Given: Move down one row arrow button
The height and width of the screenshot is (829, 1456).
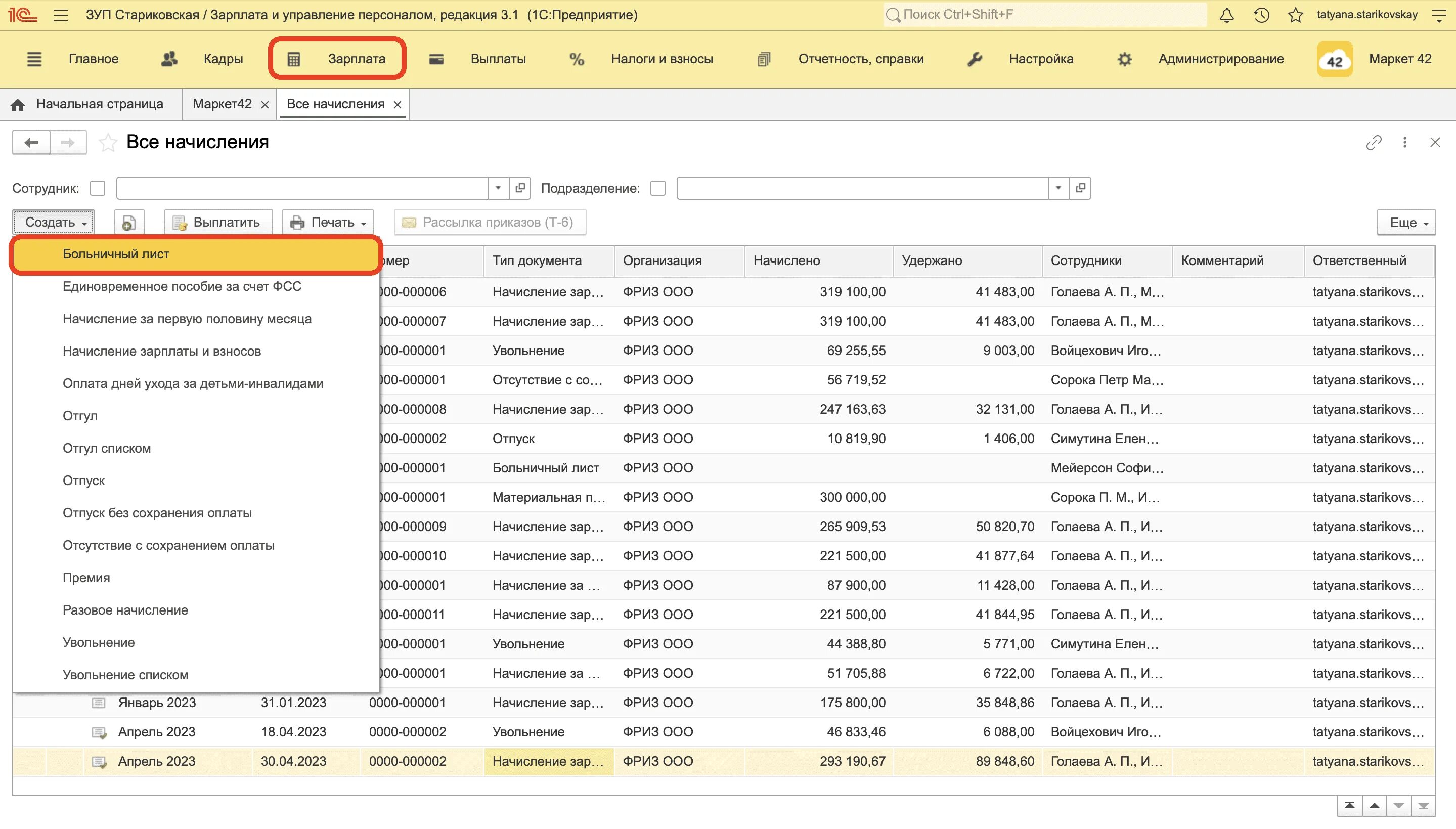Looking at the screenshot, I should tap(1398, 806).
